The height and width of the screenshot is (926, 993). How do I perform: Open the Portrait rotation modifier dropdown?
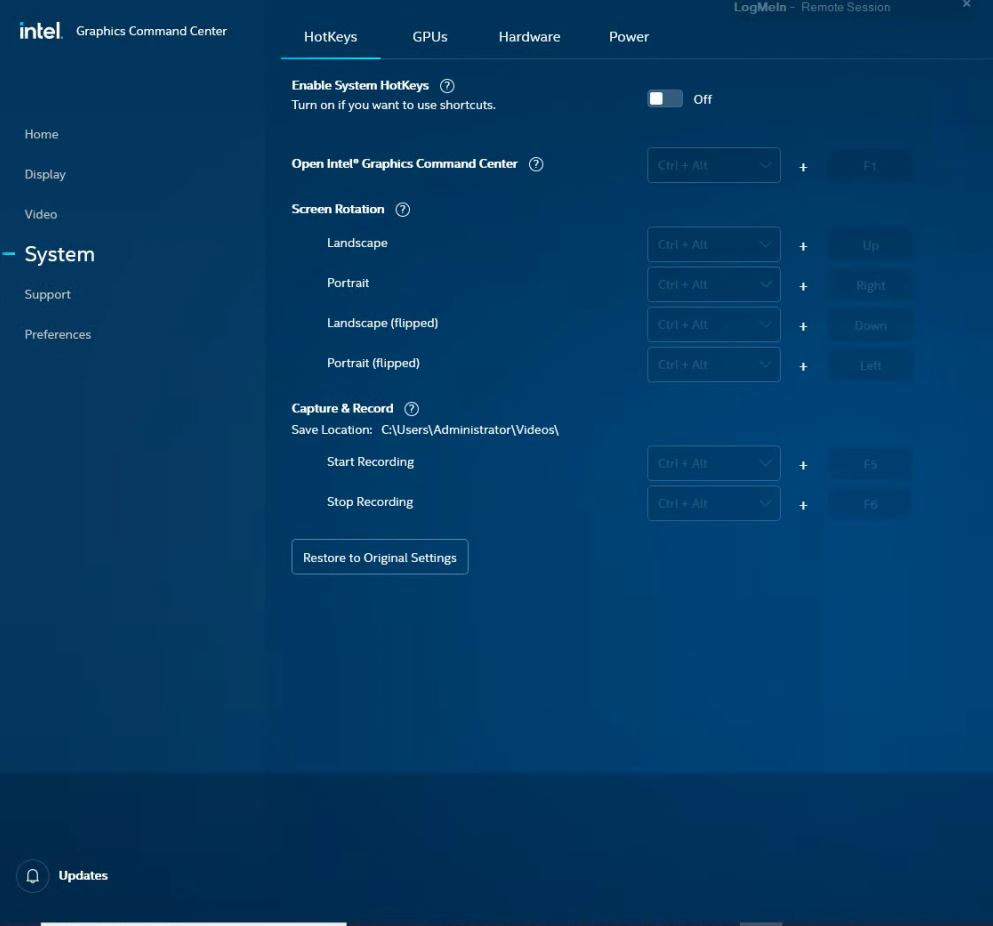click(714, 284)
